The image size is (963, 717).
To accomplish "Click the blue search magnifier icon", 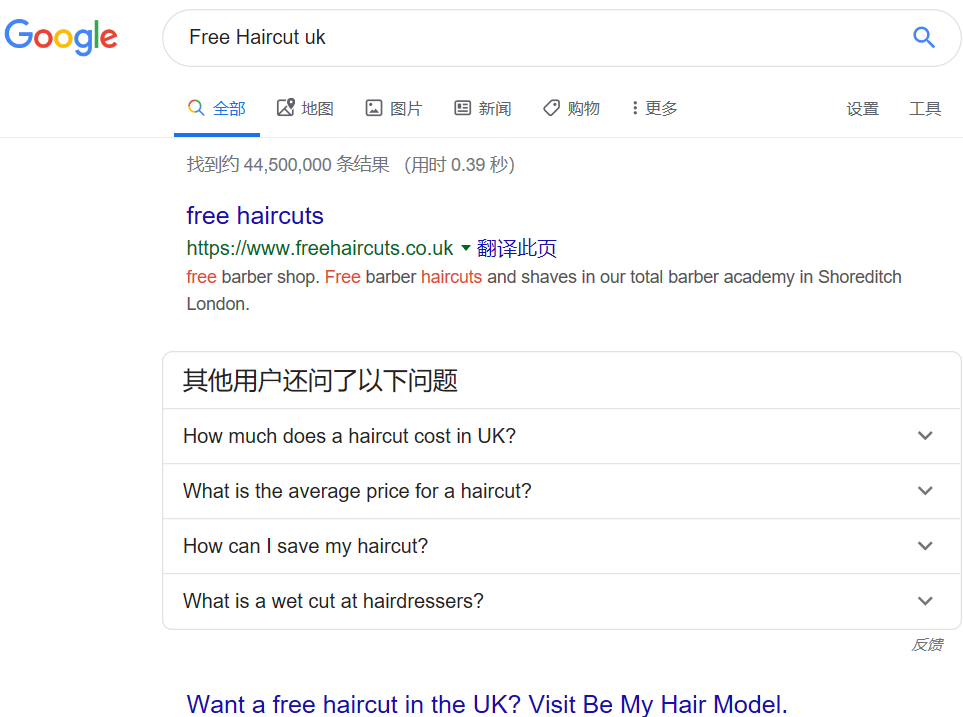I will tap(923, 37).
